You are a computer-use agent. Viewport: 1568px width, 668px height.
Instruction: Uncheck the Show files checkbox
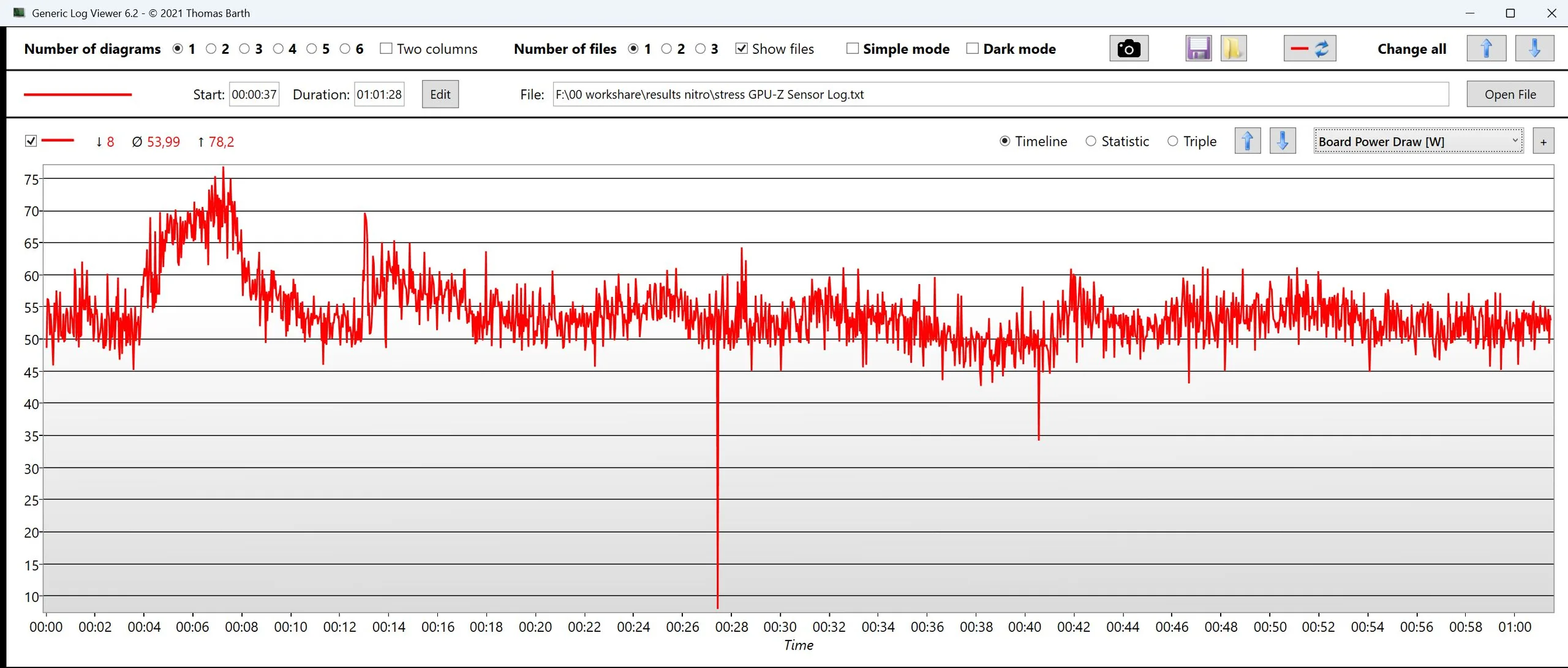click(x=741, y=48)
